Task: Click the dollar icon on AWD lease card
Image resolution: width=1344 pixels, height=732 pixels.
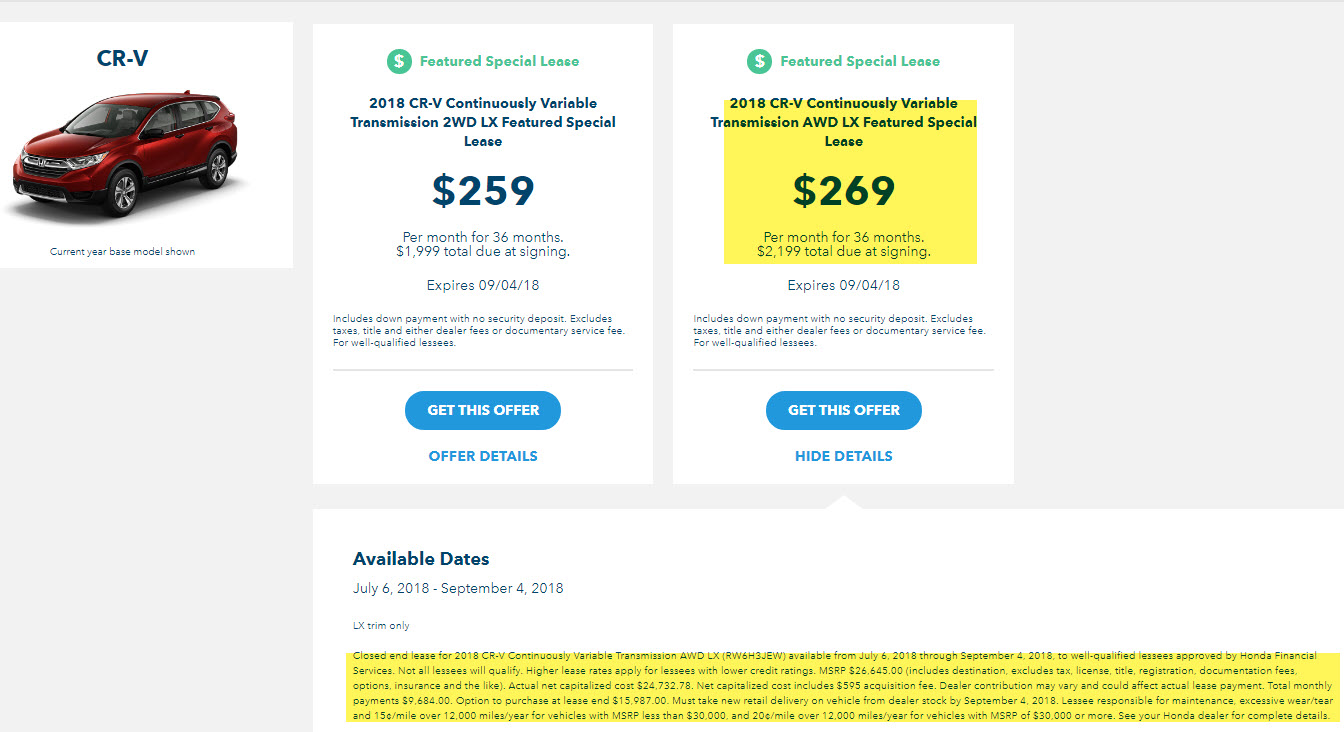Action: (x=760, y=61)
